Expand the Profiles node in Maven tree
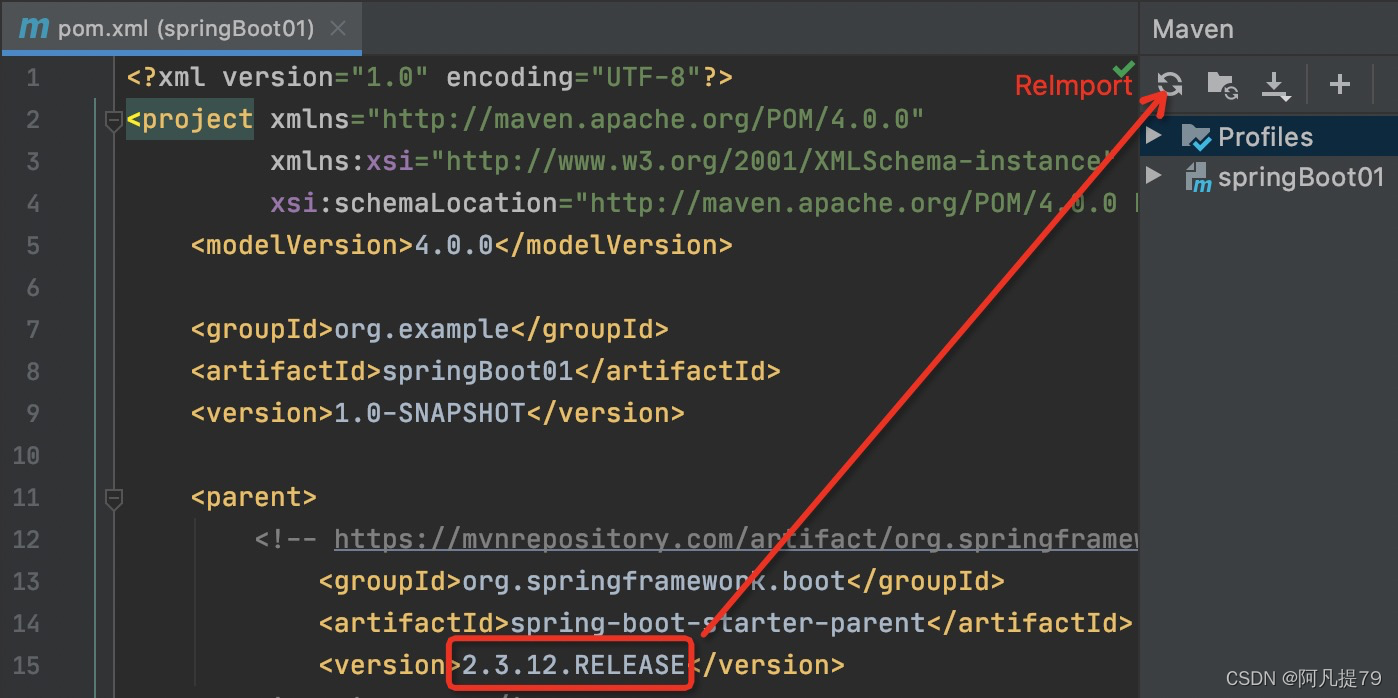The height and width of the screenshot is (698, 1398). tap(1154, 135)
